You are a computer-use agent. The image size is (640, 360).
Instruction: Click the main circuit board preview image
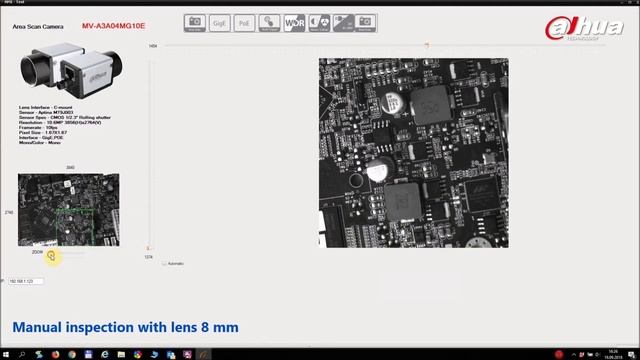coord(413,153)
